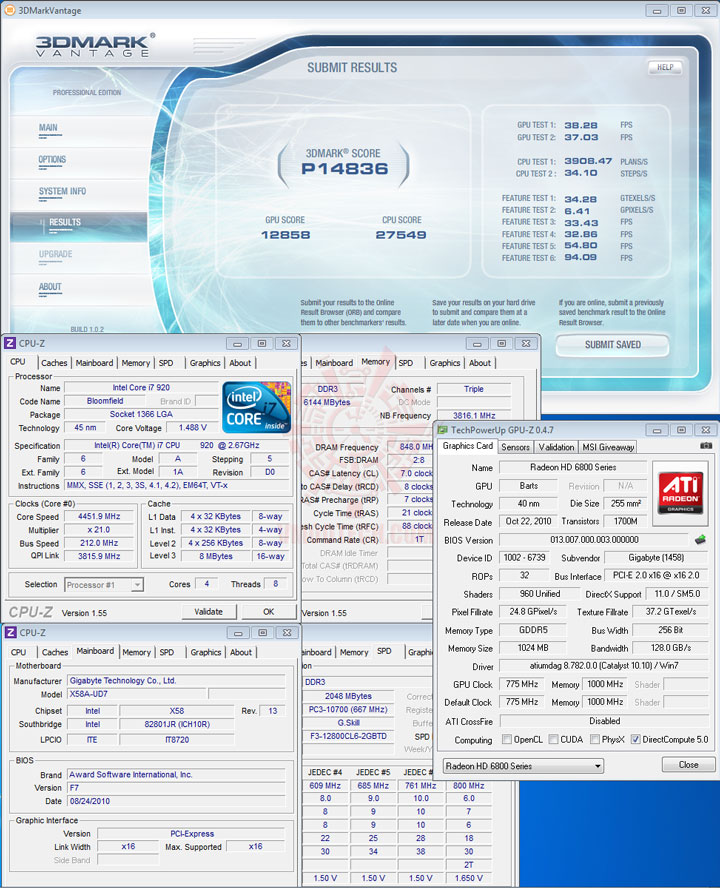
Task: Click the CPU score value 27549
Action: tap(401, 234)
